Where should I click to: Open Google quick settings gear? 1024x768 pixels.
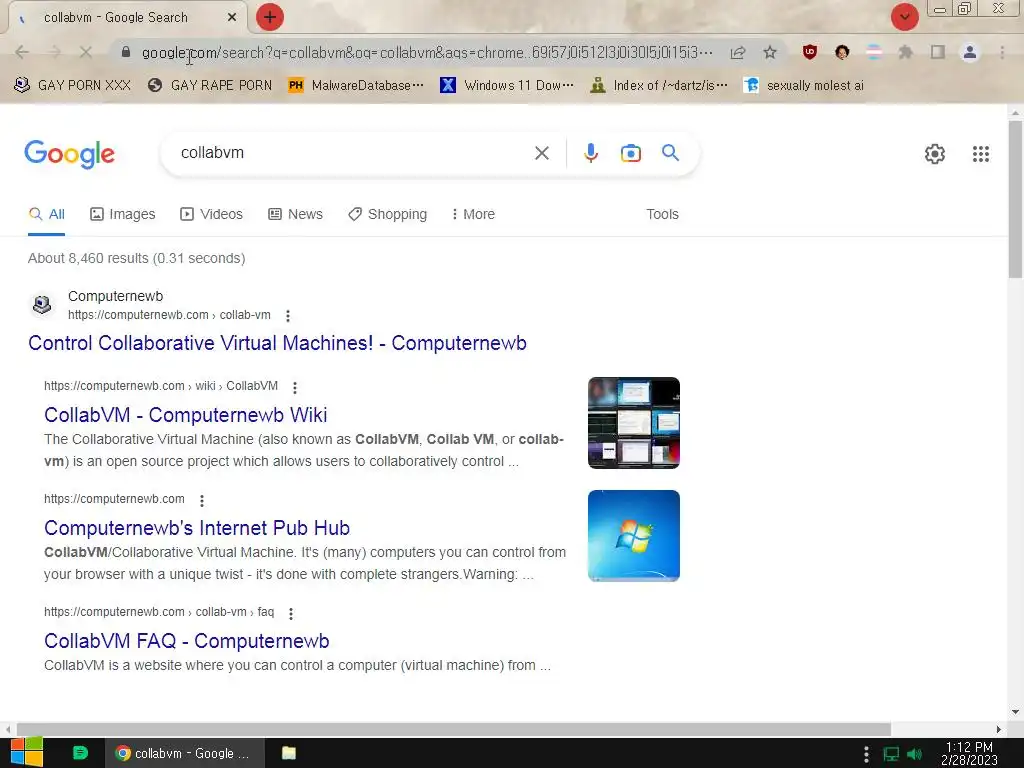click(x=935, y=154)
